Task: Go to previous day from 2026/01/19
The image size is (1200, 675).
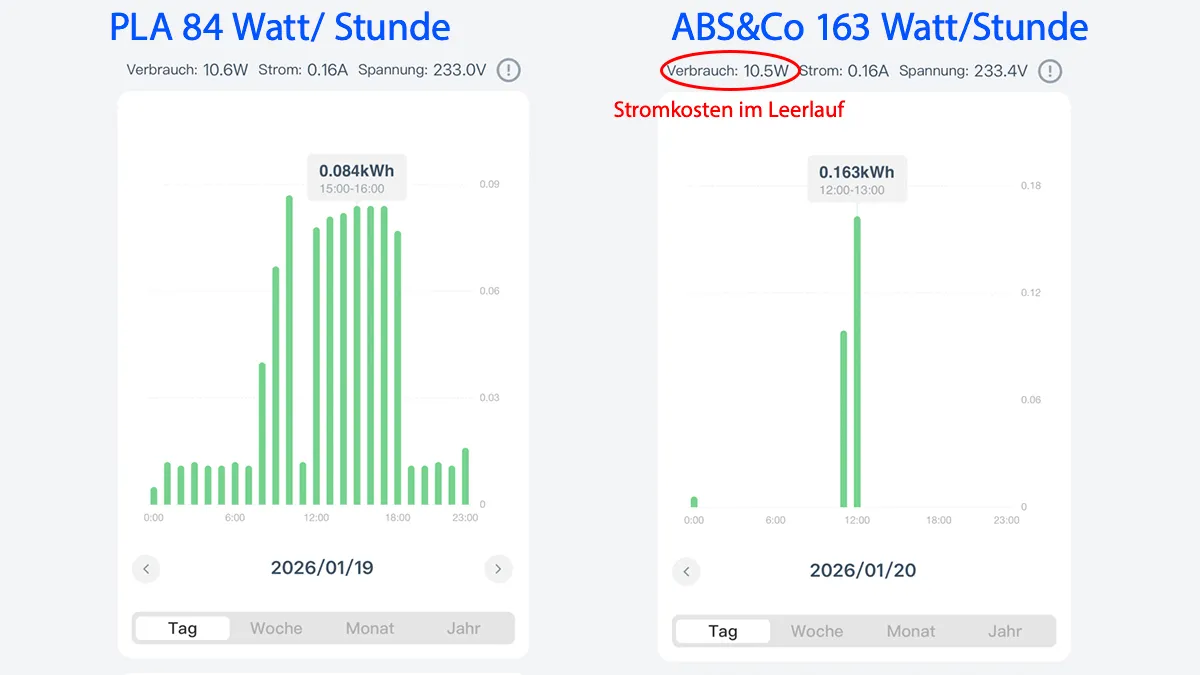Action: pos(146,569)
